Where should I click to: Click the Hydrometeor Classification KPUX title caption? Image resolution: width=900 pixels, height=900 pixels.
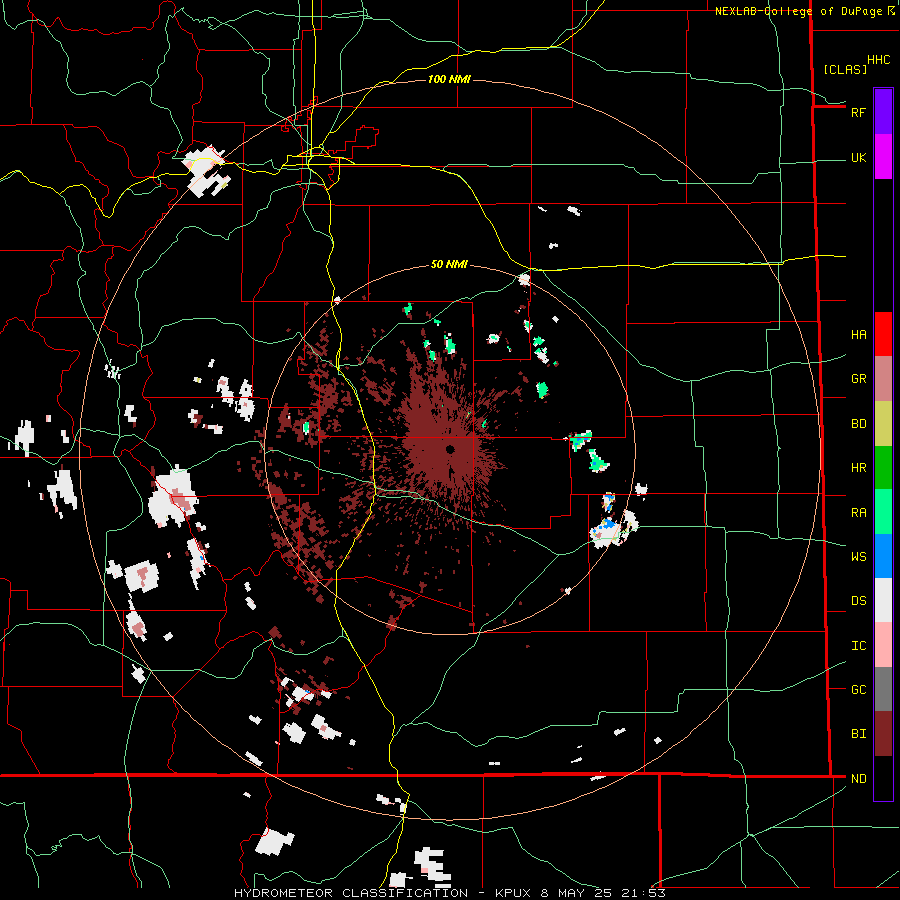(x=449, y=893)
